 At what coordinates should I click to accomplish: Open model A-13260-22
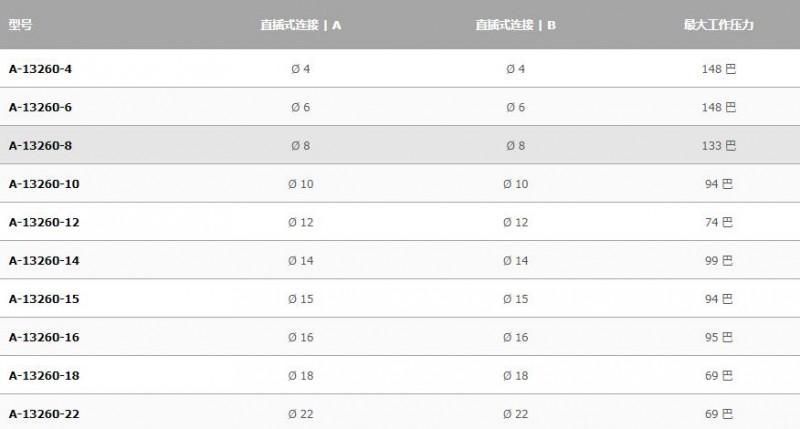44,414
